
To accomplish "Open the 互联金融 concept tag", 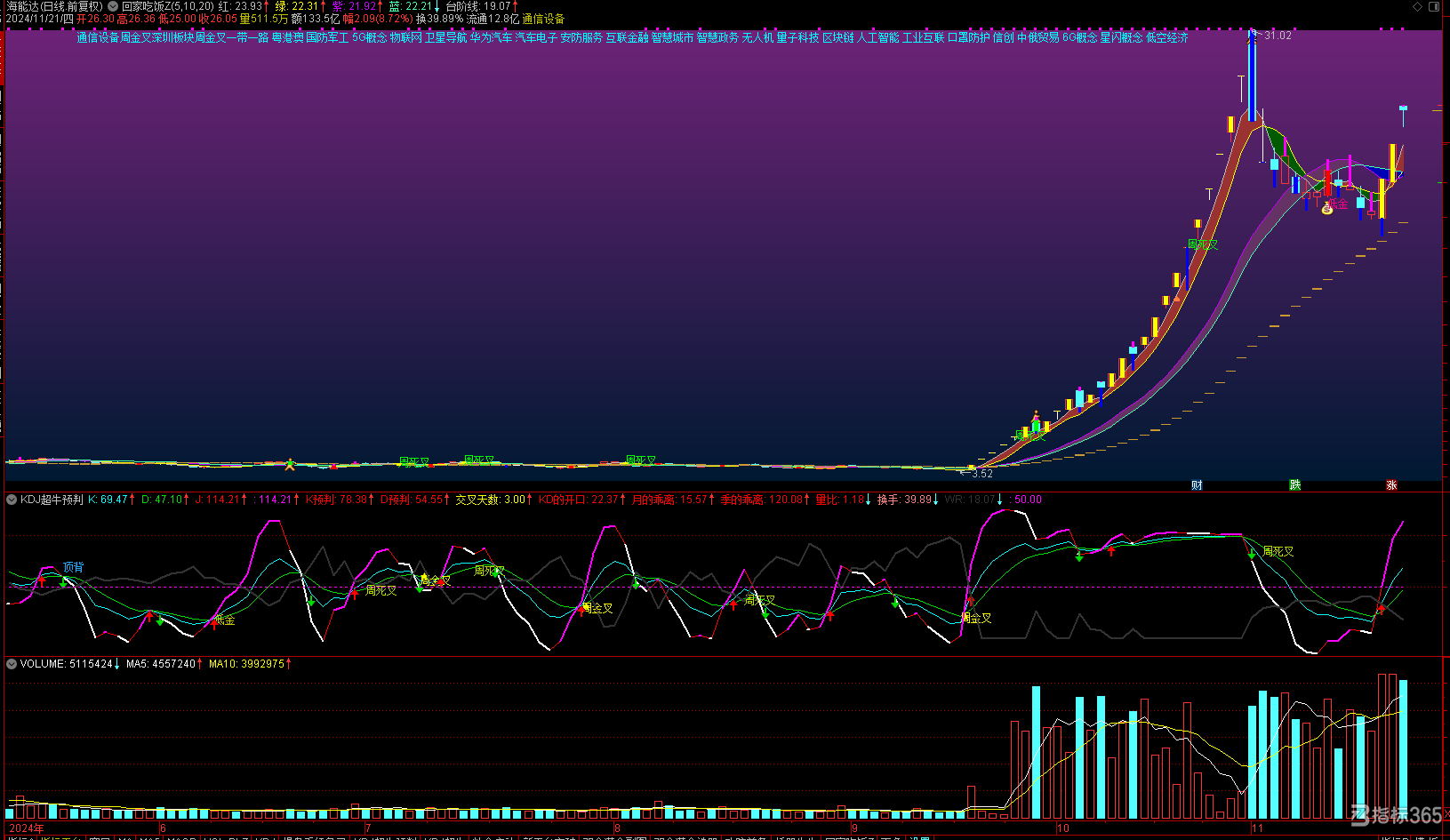I will tap(627, 37).
